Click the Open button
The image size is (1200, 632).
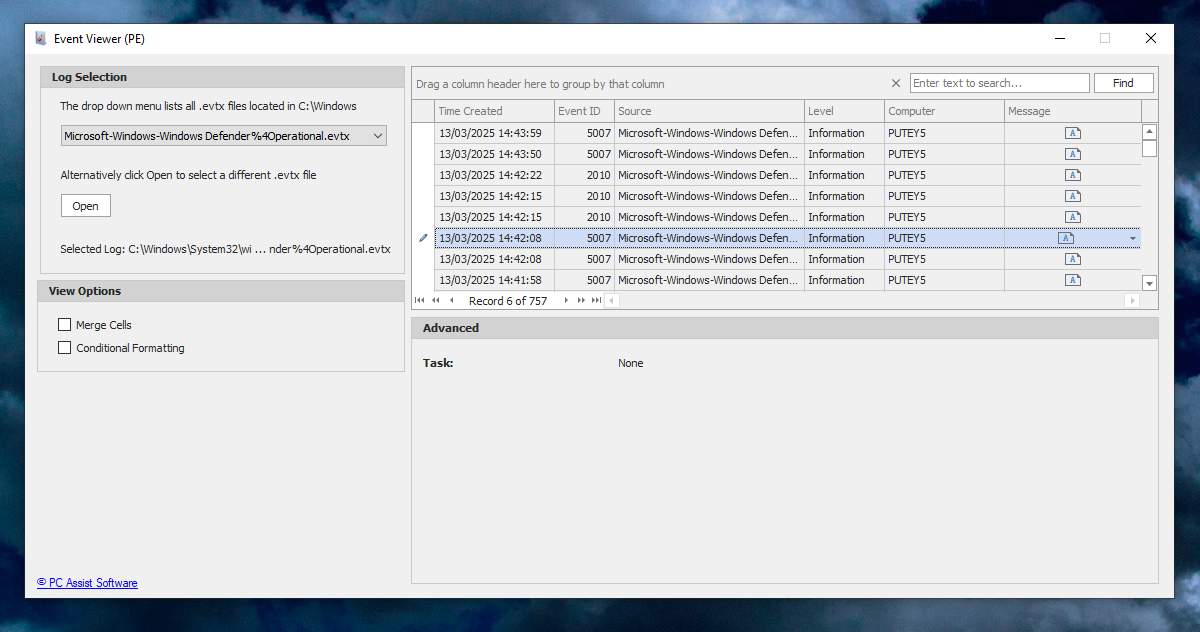(x=86, y=206)
